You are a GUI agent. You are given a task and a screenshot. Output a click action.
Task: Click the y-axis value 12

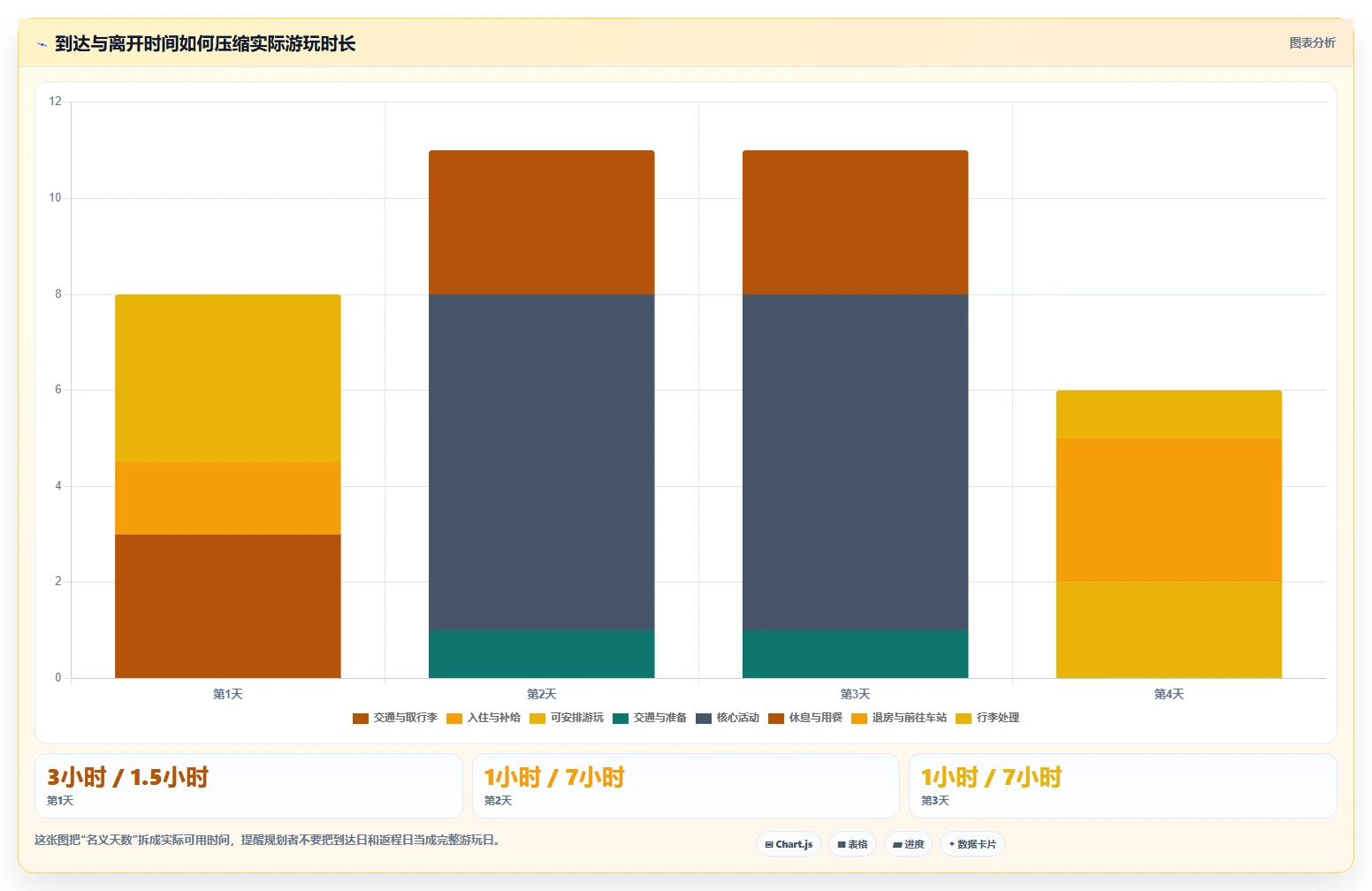pyautogui.click(x=56, y=102)
